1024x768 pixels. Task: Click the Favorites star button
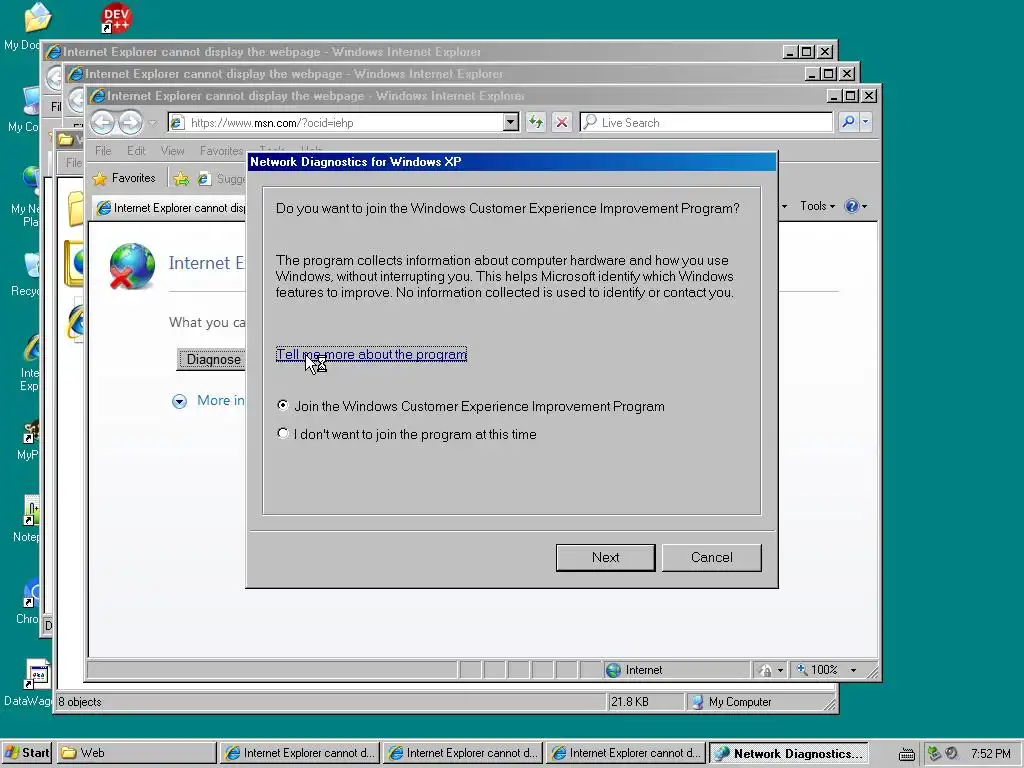(x=124, y=178)
